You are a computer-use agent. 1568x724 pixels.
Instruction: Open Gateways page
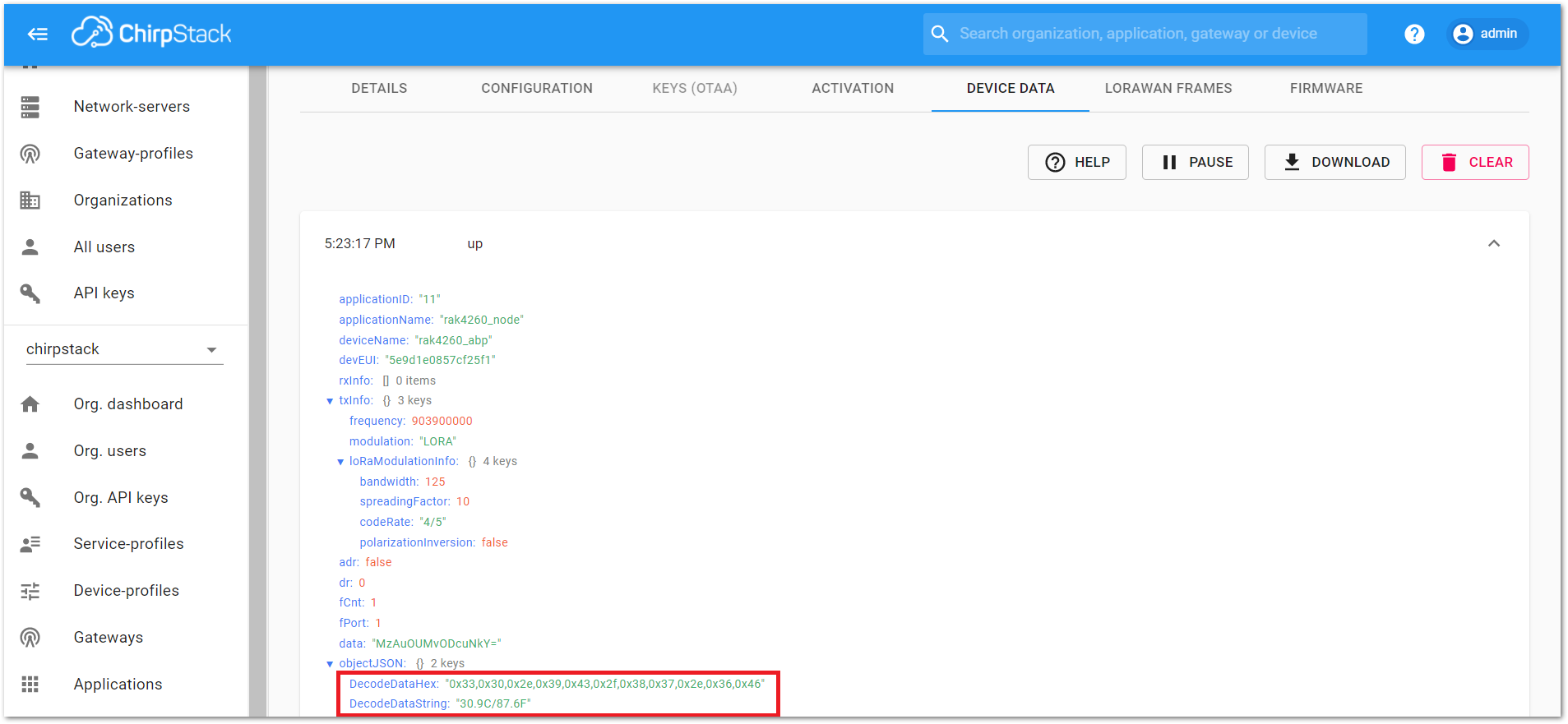tap(108, 638)
